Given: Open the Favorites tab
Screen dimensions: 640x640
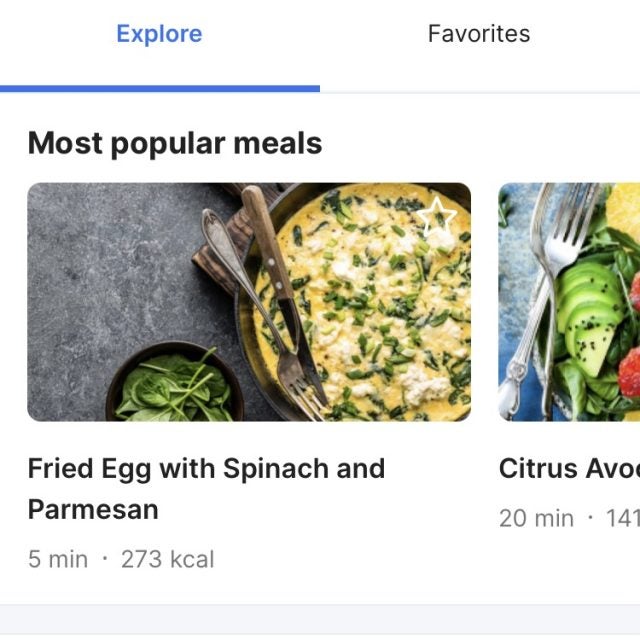Looking at the screenshot, I should tap(479, 34).
